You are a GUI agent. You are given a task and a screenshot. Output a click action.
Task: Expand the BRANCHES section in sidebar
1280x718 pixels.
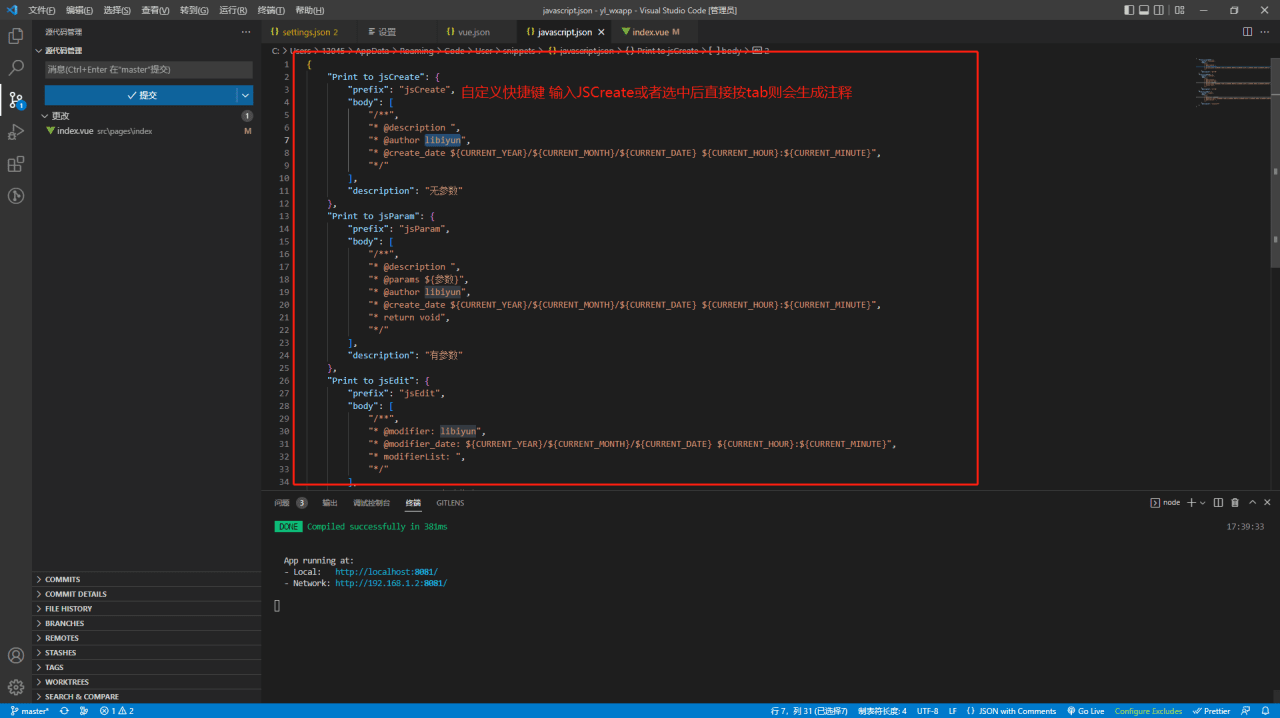[64, 623]
